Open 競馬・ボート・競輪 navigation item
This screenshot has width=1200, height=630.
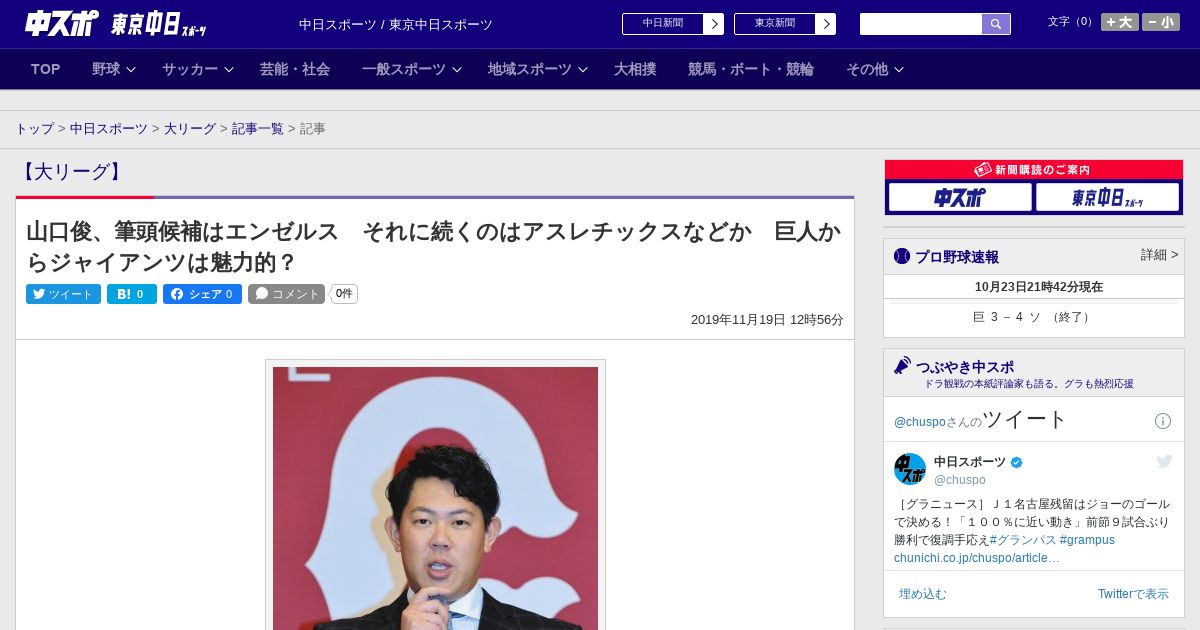point(751,69)
